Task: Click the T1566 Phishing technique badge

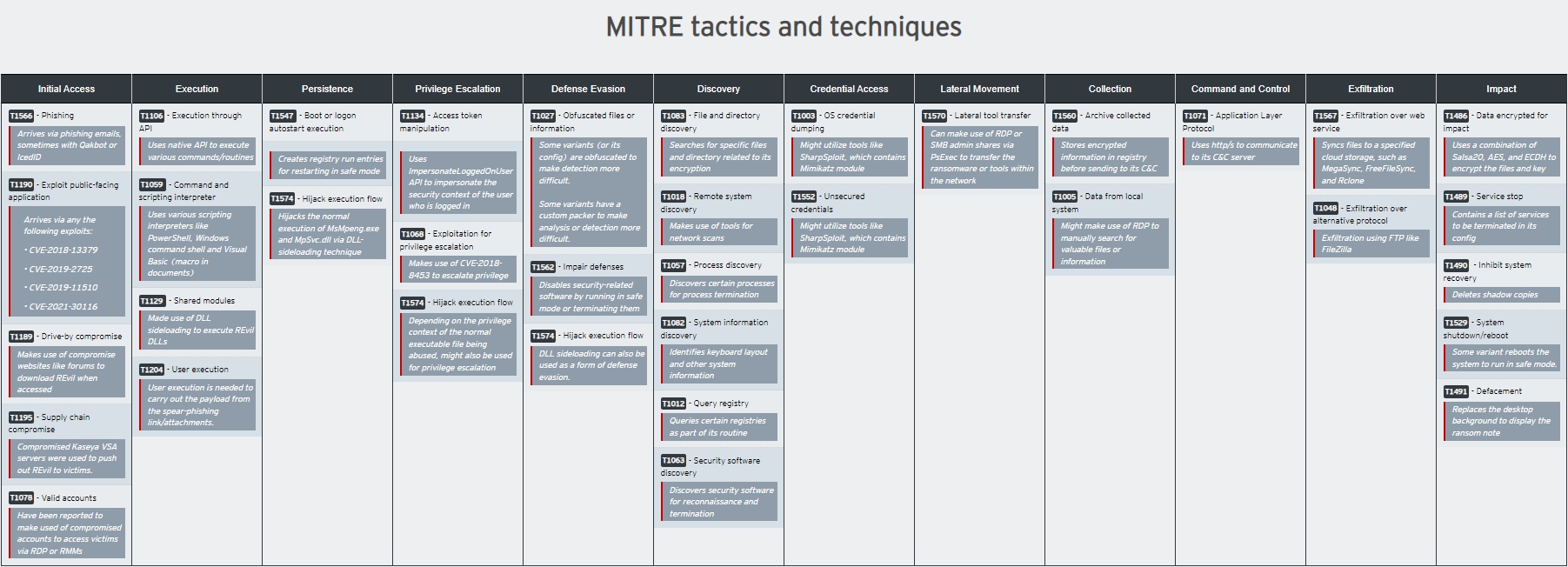Action: (21, 116)
